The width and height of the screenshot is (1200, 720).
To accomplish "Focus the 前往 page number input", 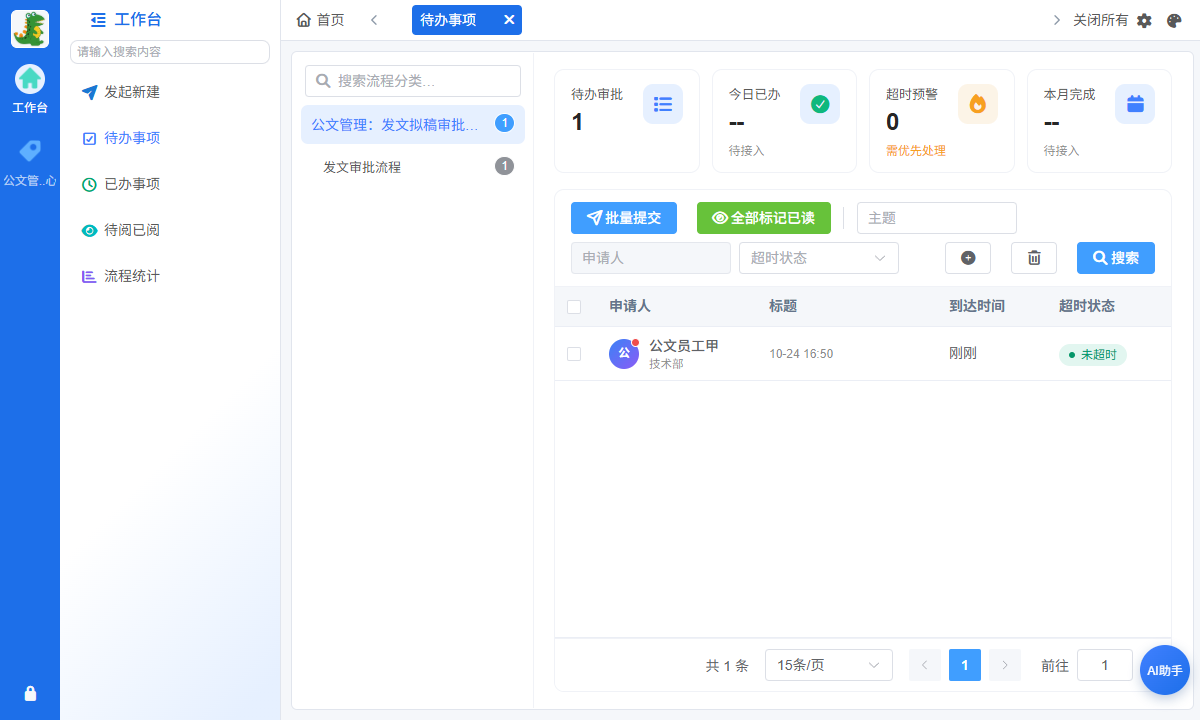I will click(1105, 665).
